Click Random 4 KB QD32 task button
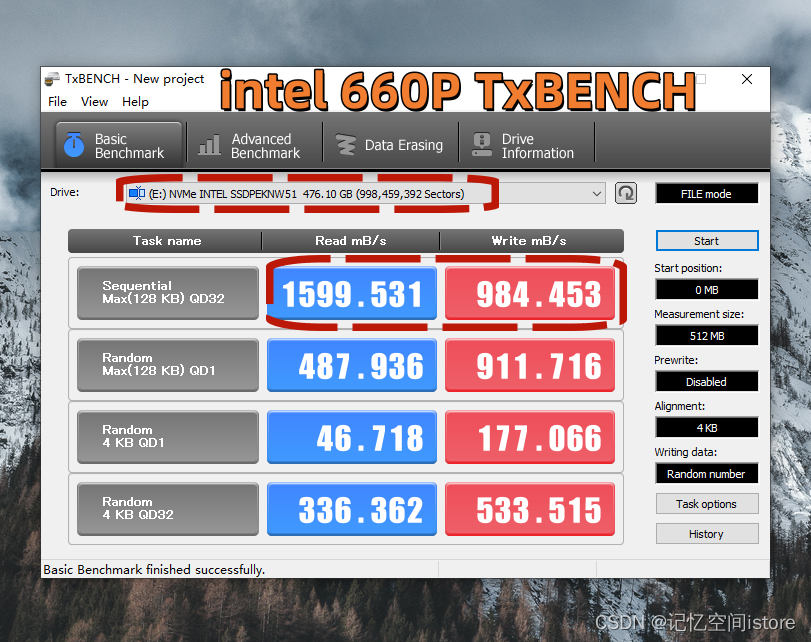This screenshot has width=811, height=642. pyautogui.click(x=168, y=509)
